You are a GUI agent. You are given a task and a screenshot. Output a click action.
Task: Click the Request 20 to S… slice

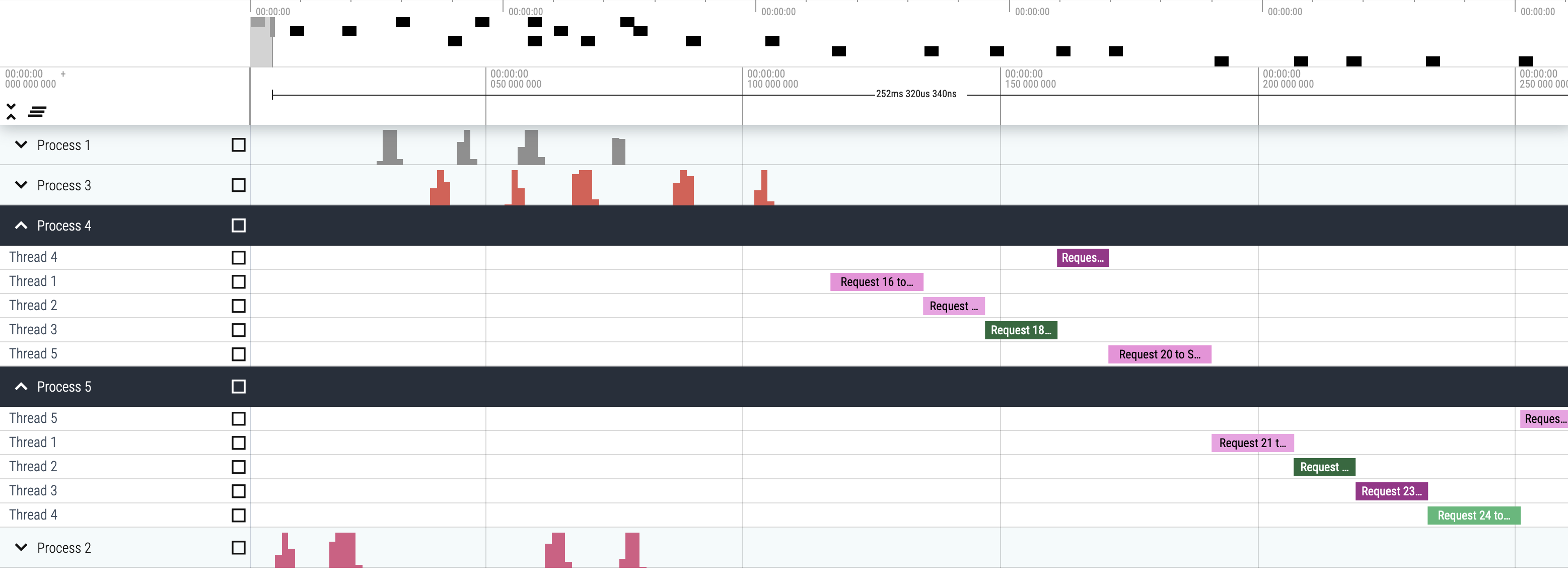click(x=1159, y=354)
